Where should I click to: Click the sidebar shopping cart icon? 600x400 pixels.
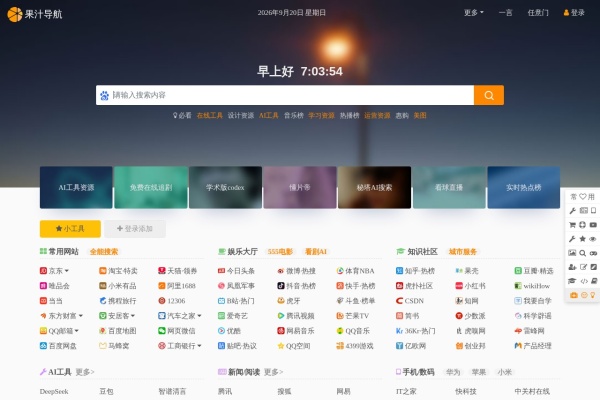[x=572, y=225]
